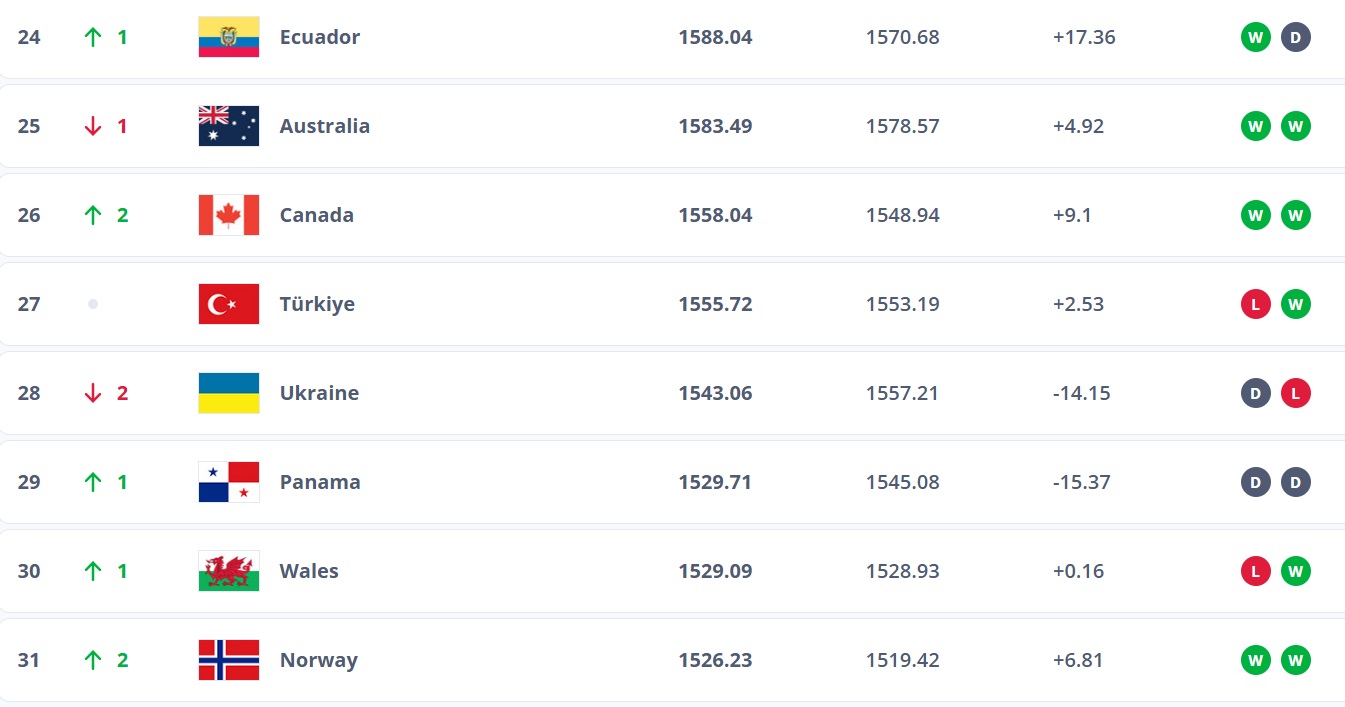Click Panama's total points 1529.71
The width and height of the screenshot is (1345, 707).
715,482
